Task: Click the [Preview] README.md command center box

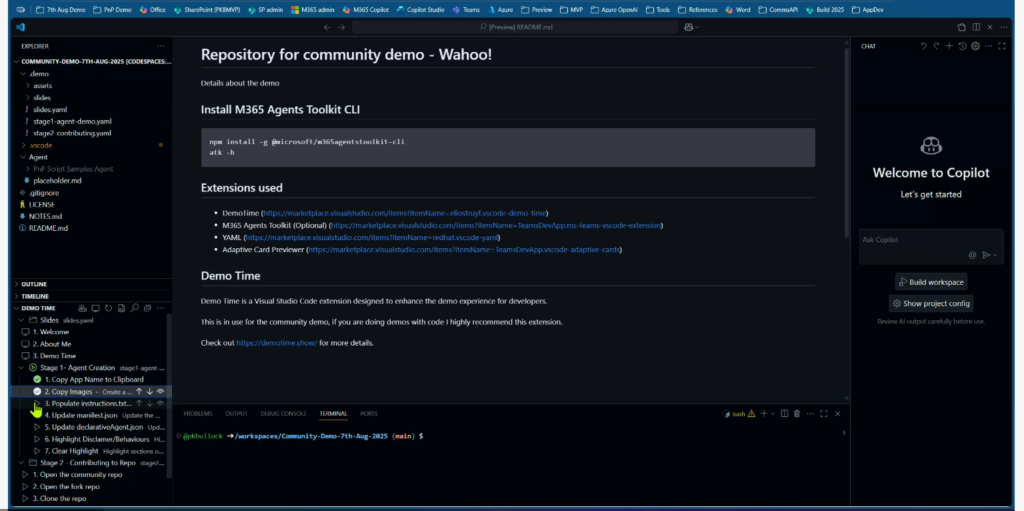Action: (515, 27)
